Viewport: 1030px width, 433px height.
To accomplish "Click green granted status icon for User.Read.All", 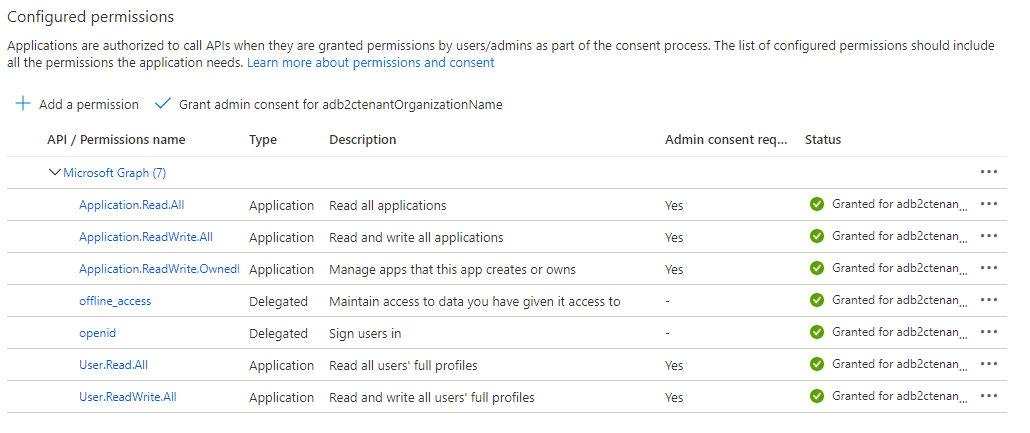I will pos(817,364).
